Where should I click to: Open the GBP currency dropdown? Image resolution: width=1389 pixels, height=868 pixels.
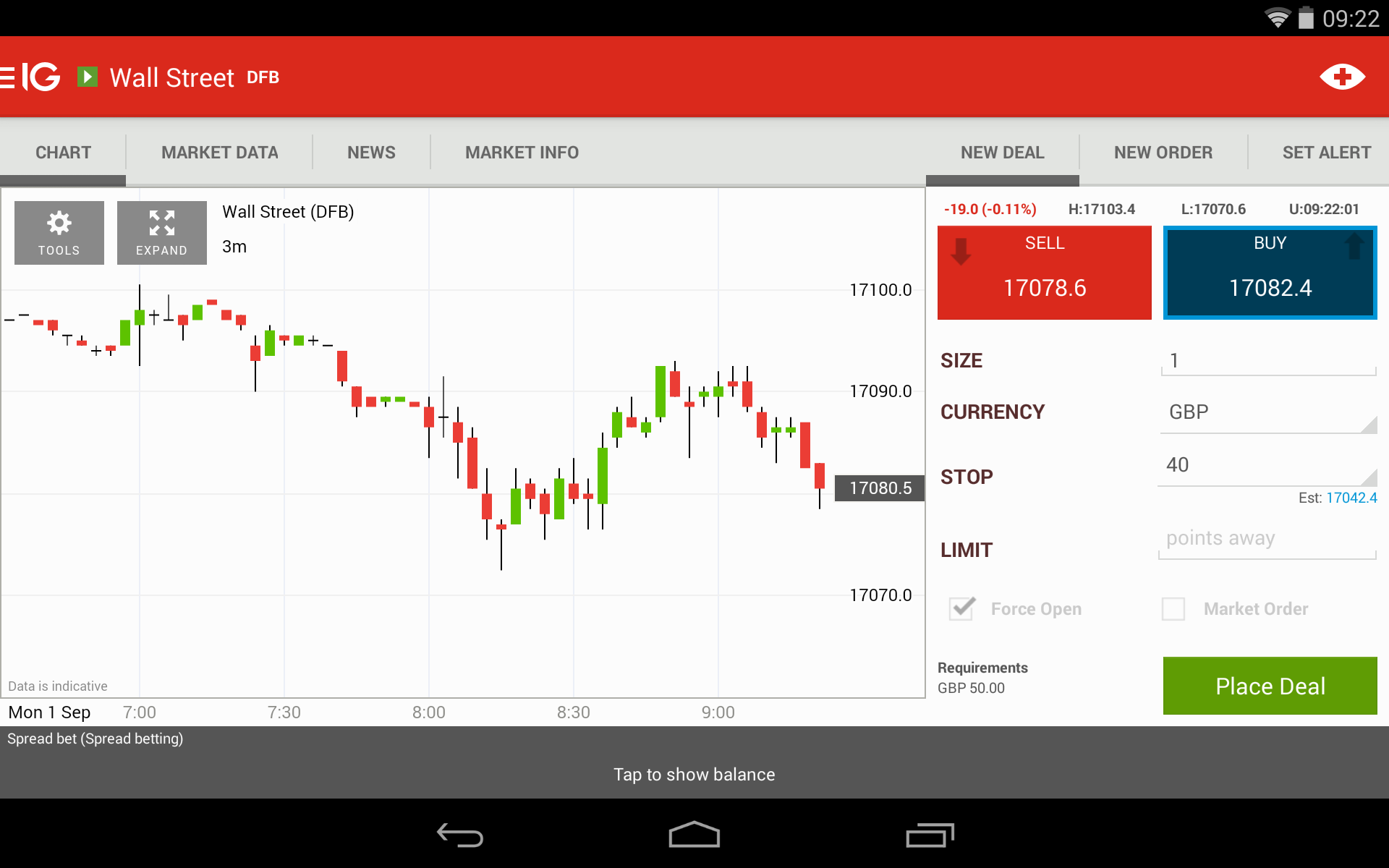coord(1267,412)
